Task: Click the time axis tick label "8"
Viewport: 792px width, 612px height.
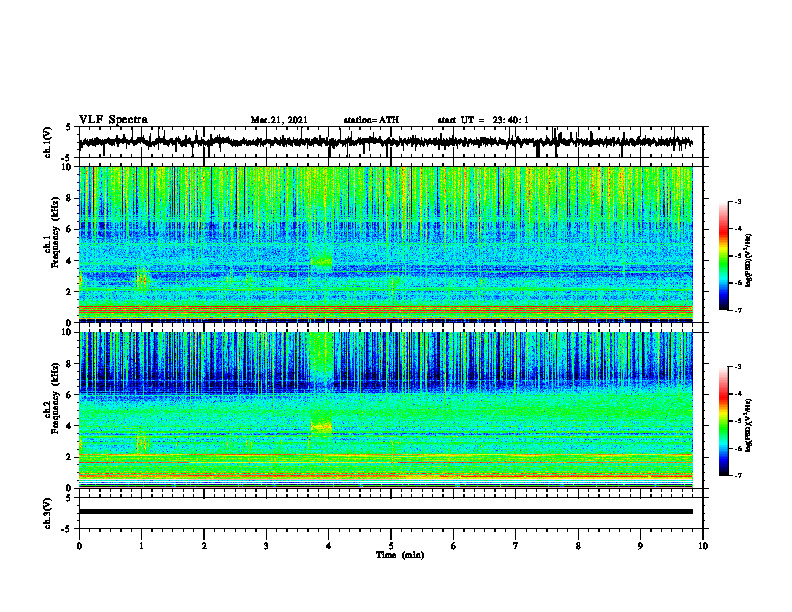Action: 578,546
